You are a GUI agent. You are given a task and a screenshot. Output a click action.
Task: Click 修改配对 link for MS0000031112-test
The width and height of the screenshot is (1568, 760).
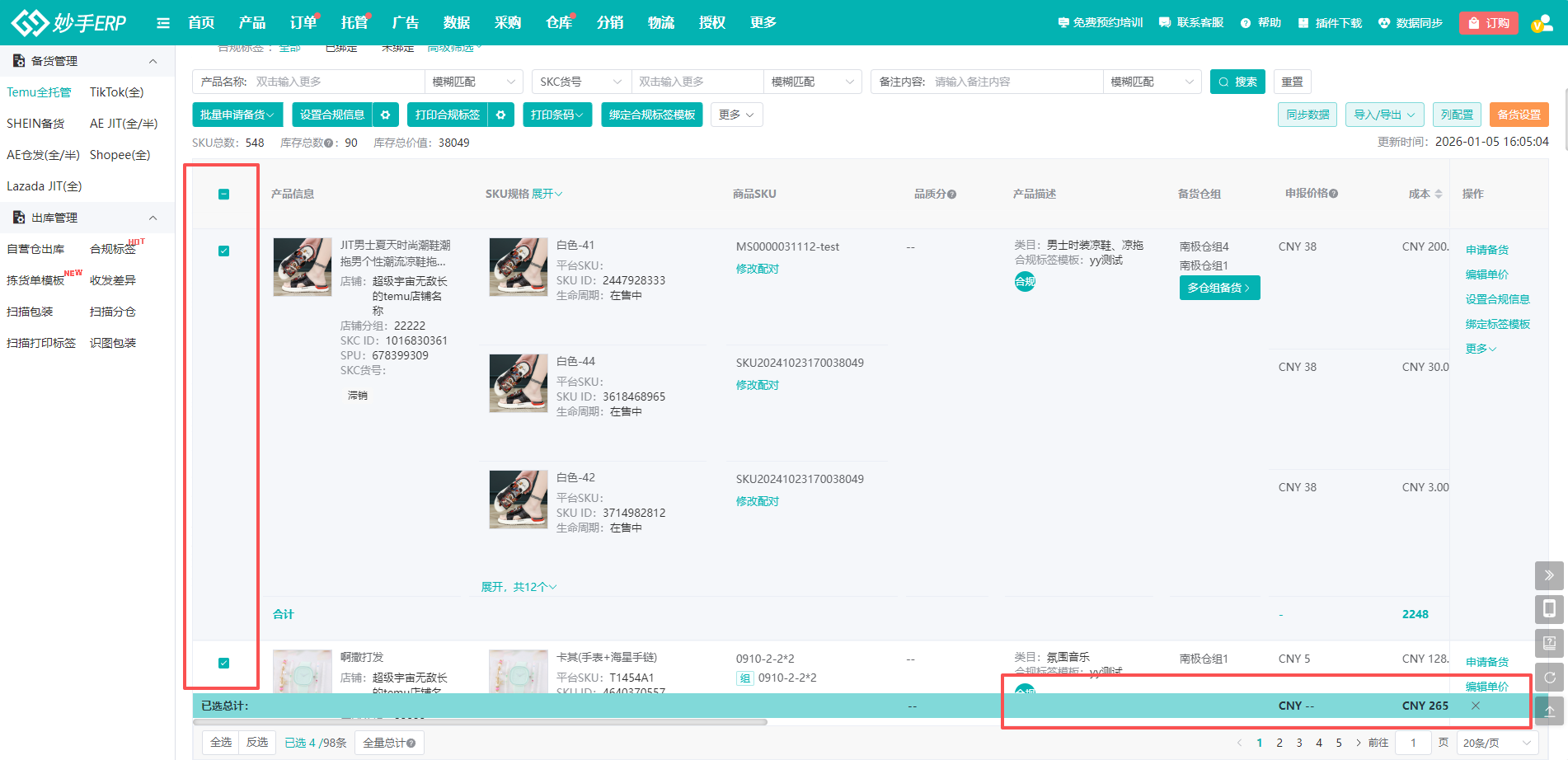757,269
